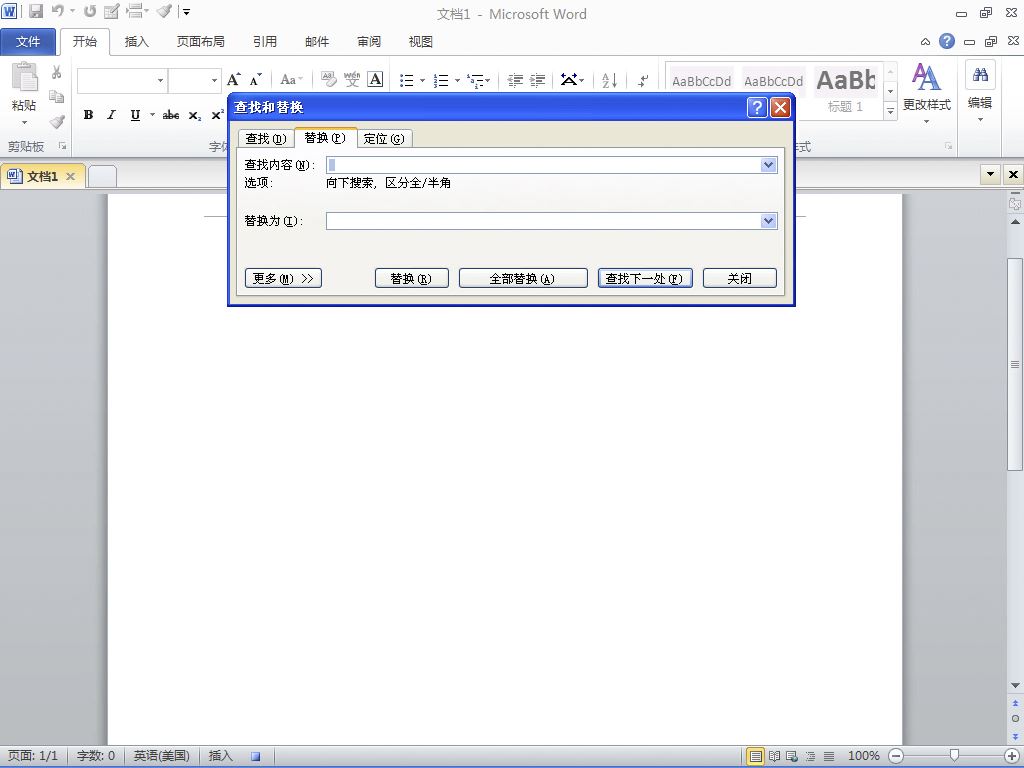Toggle Bold formatting
The height and width of the screenshot is (768, 1024).
tap(88, 115)
